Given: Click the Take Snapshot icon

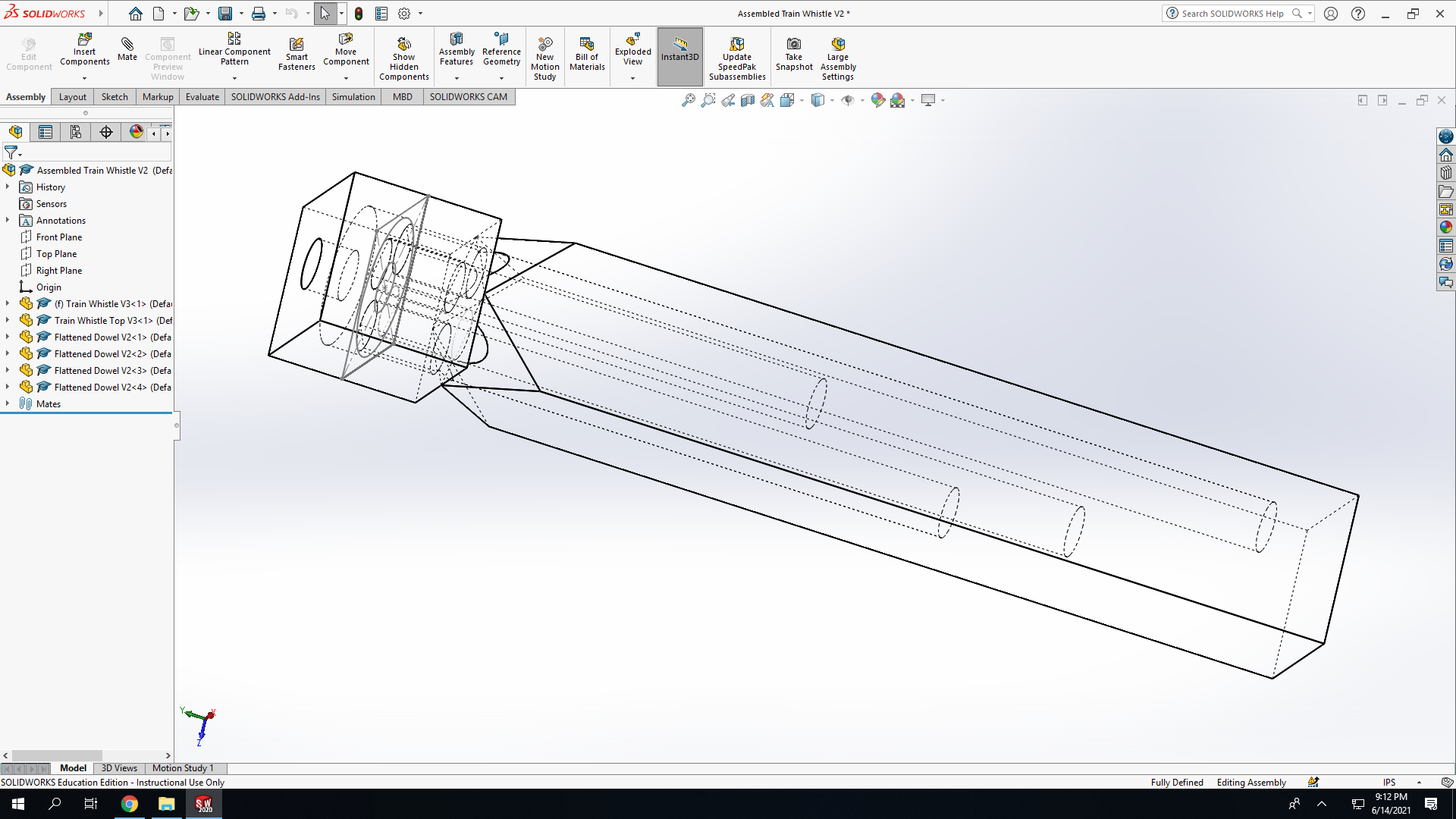Looking at the screenshot, I should click(794, 55).
